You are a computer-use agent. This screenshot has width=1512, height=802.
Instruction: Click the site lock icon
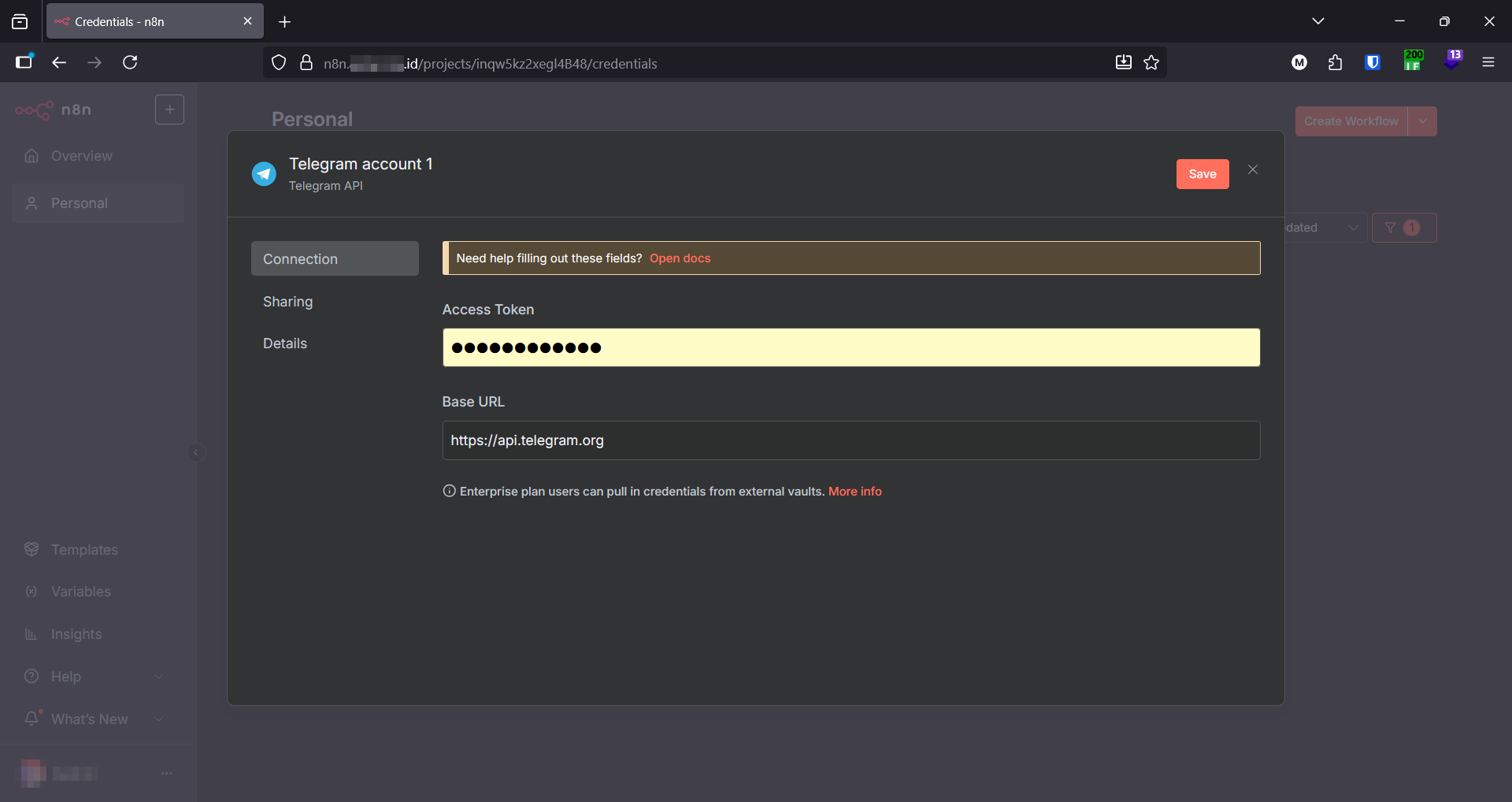pyautogui.click(x=306, y=63)
